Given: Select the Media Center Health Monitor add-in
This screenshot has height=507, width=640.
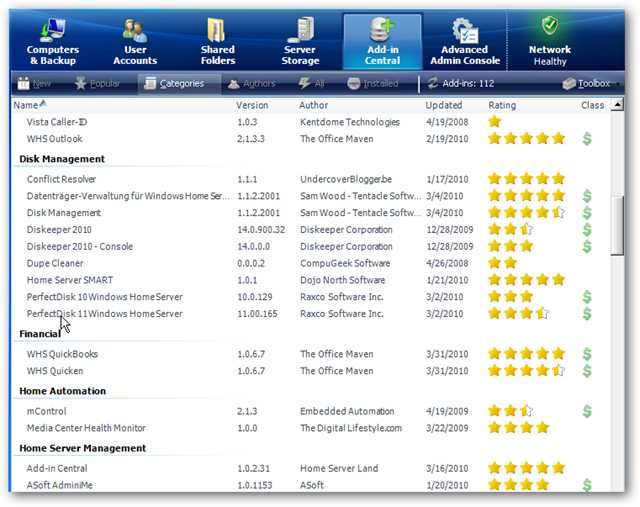Looking at the screenshot, I should (x=86, y=428).
